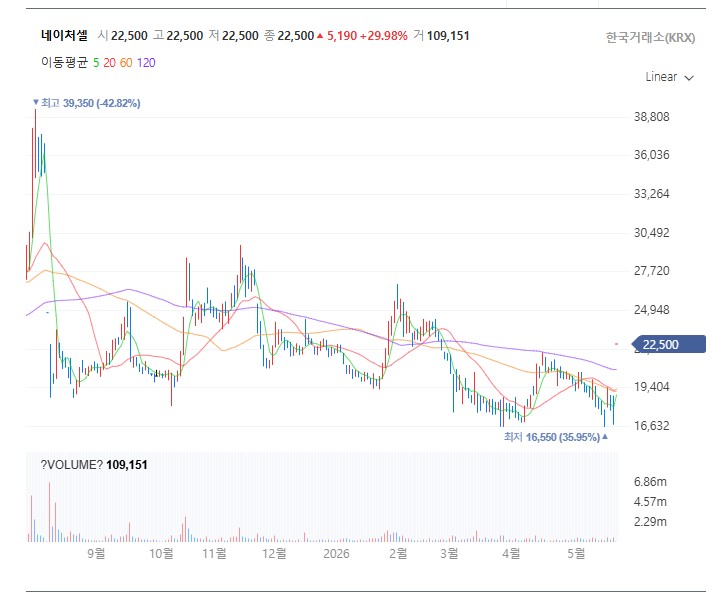
Task: Click the 5,190 price change value
Action: coord(342,36)
